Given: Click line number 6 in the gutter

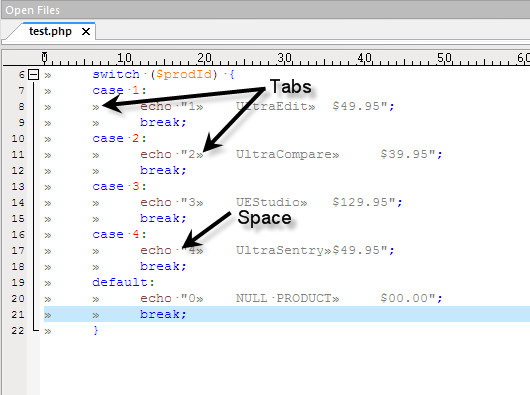Looking at the screenshot, I should coord(22,74).
